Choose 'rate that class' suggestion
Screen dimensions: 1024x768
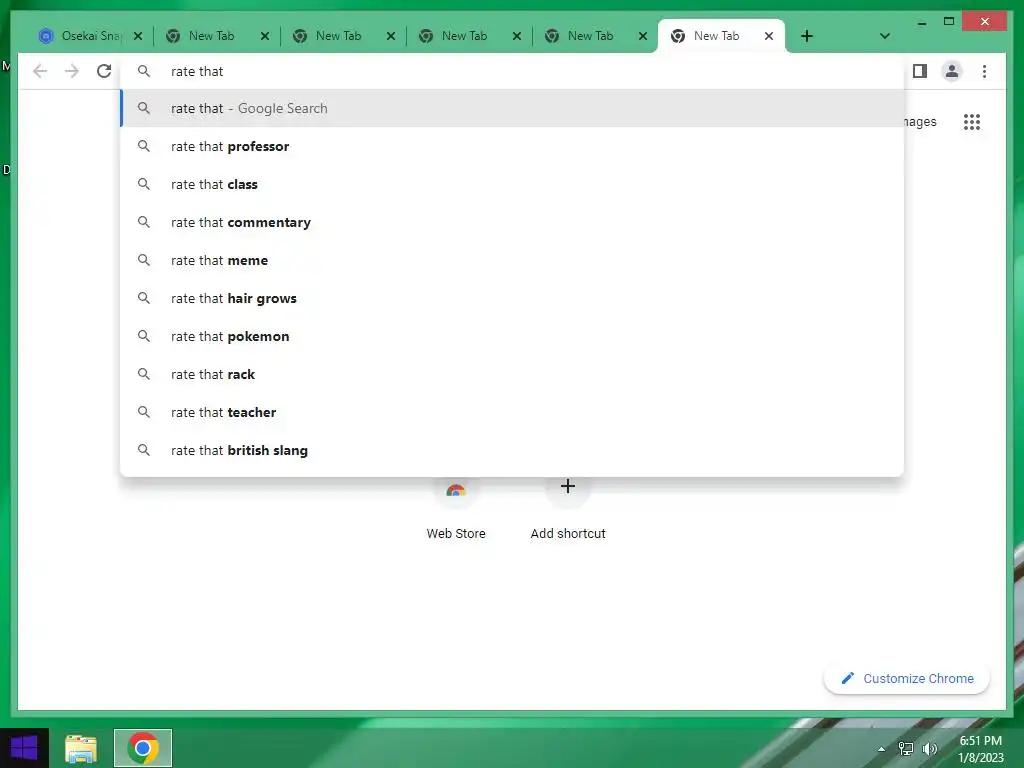[512, 184]
